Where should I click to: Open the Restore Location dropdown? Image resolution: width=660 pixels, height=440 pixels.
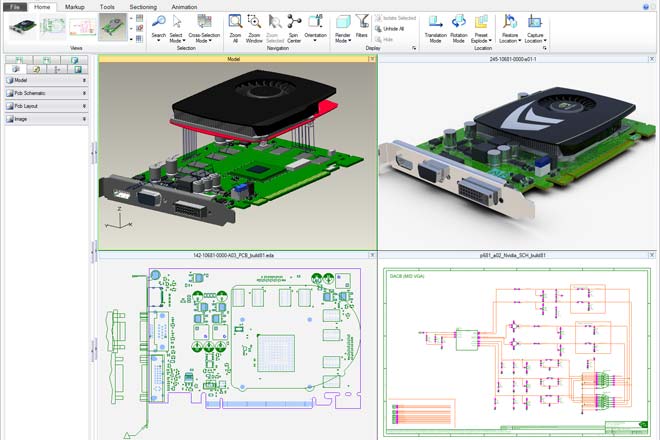(510, 38)
